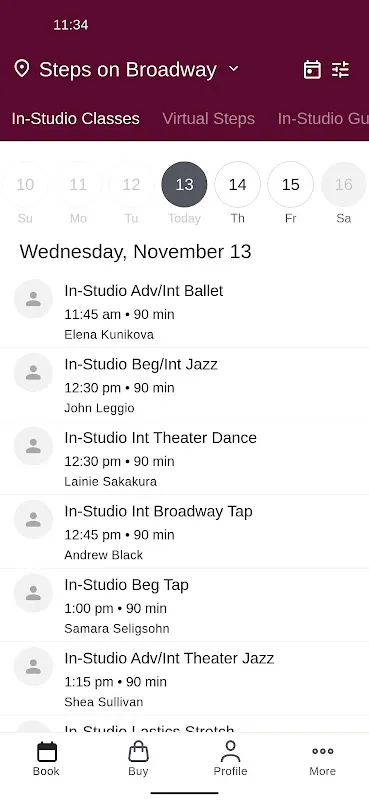Image resolution: width=369 pixels, height=800 pixels.
Task: Open In-Studio Beg Tap class
Action: [x=184, y=605]
